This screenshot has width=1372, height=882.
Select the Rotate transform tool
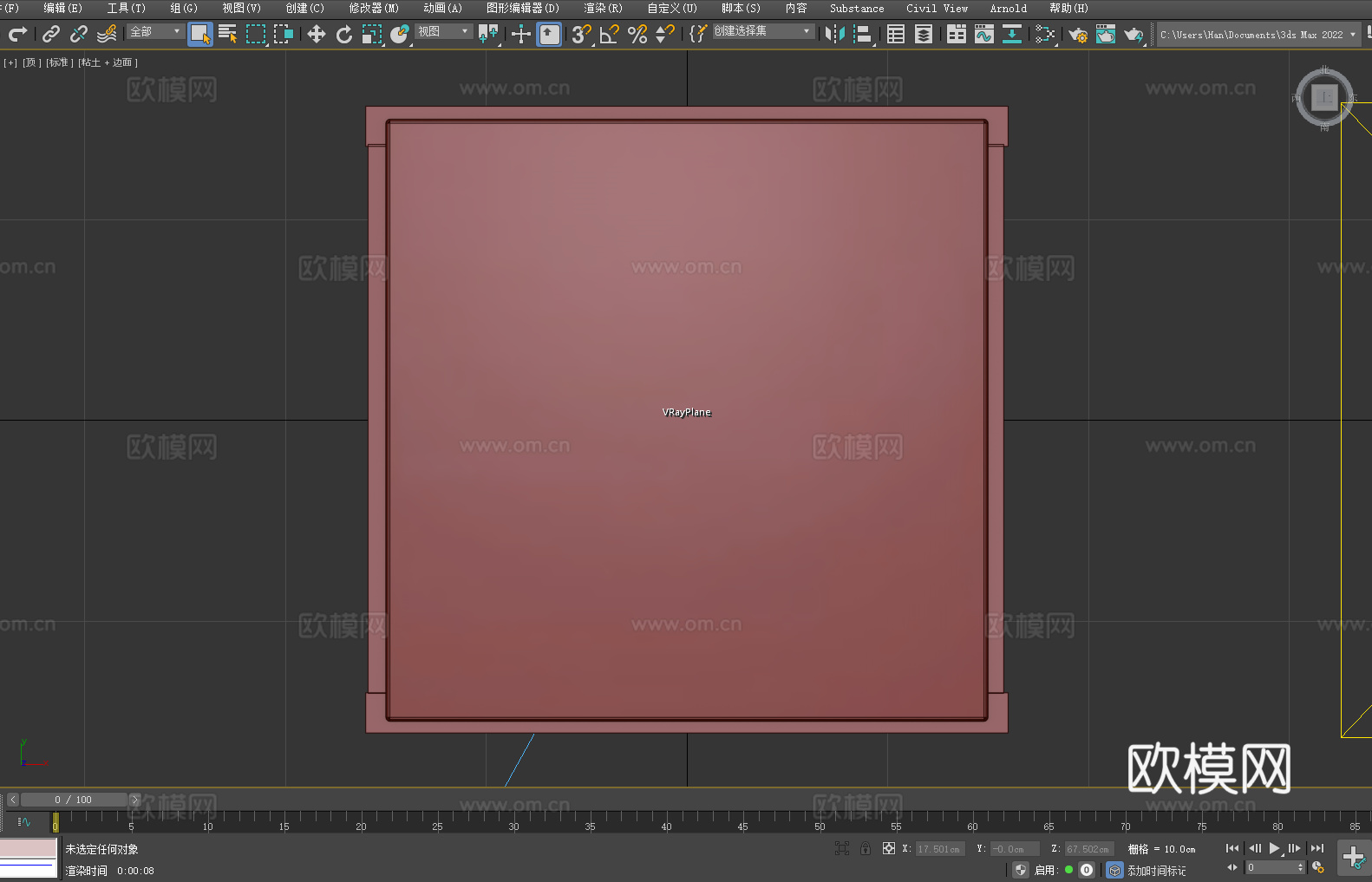click(344, 34)
